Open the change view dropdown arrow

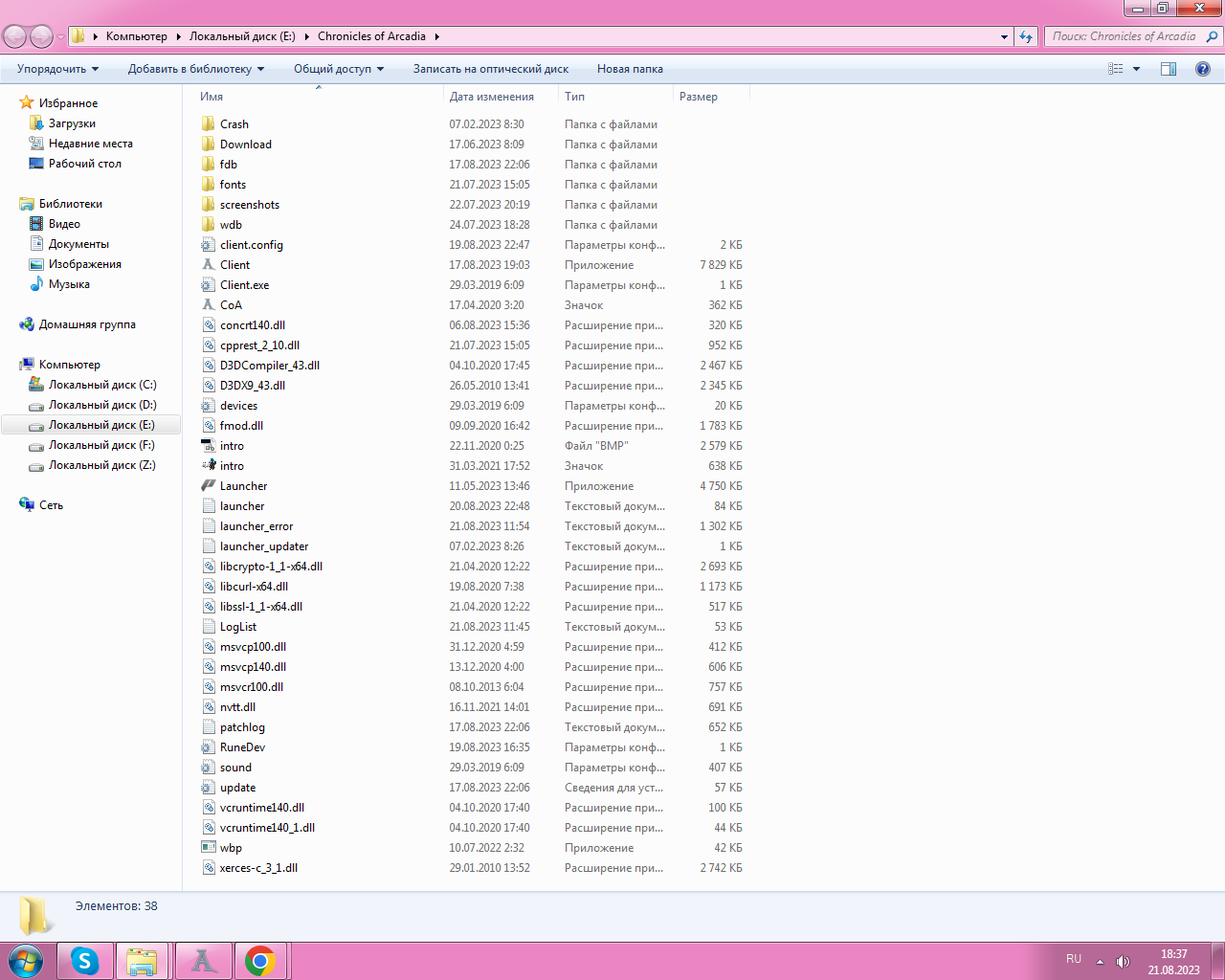pos(1137,69)
